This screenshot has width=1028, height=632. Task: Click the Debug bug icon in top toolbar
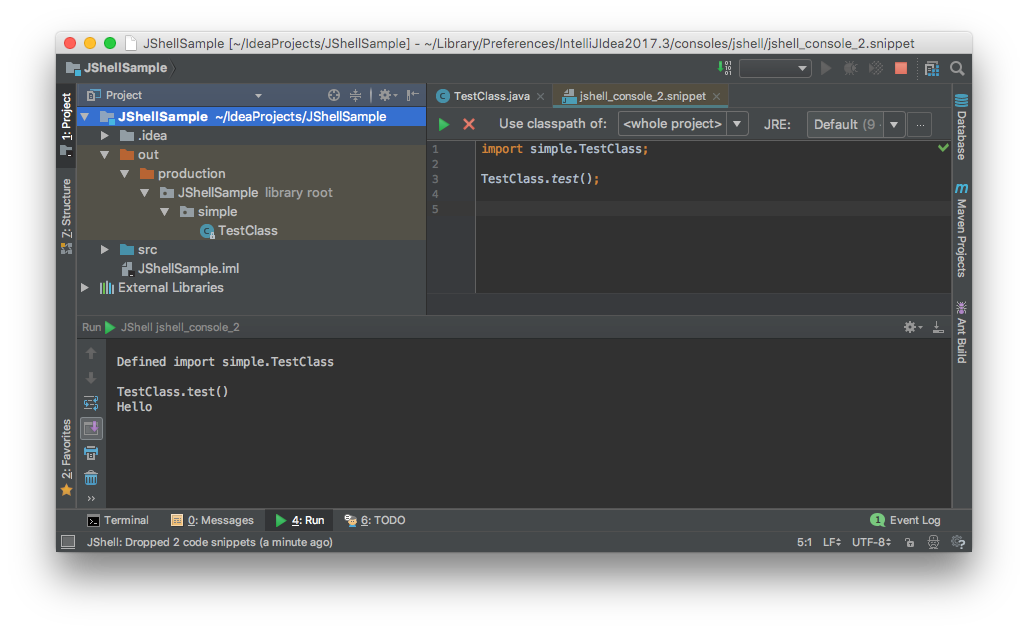tap(850, 68)
